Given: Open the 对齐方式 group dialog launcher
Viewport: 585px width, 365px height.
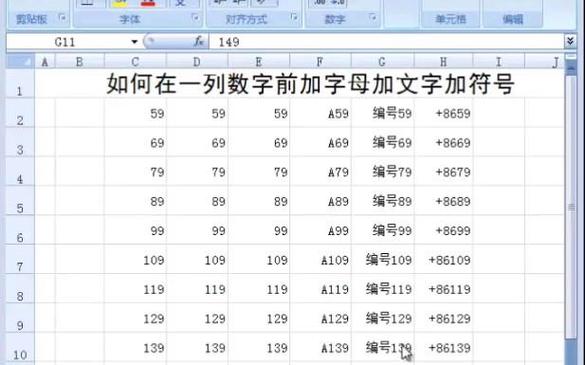Looking at the screenshot, I should (294, 17).
